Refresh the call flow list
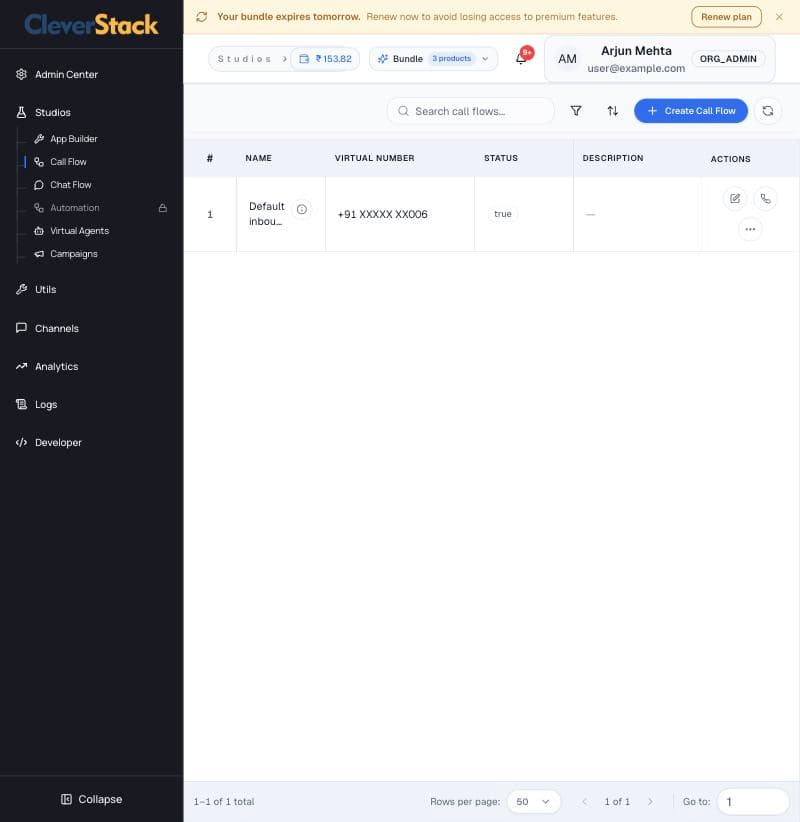Viewport: 800px width, 822px height. pos(768,111)
